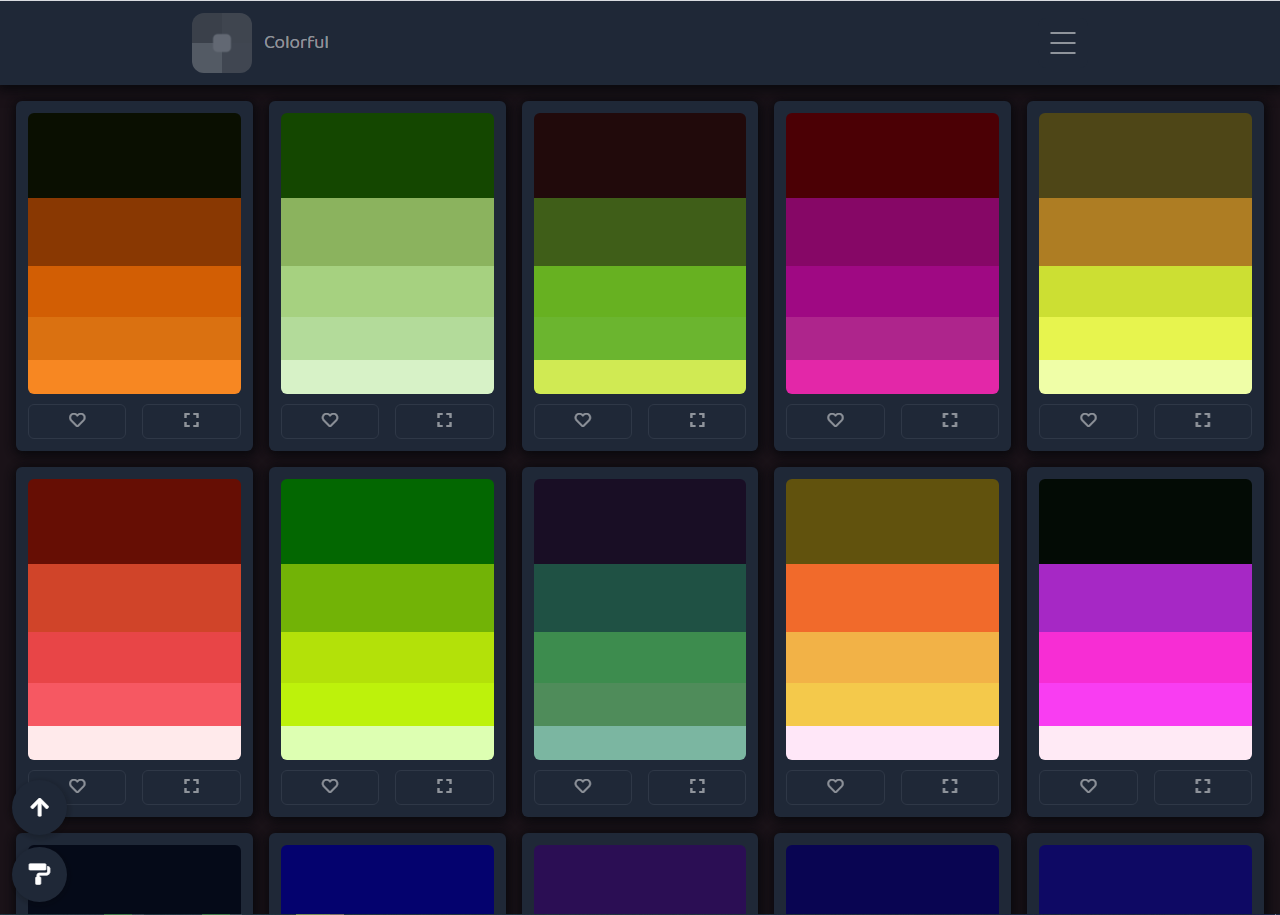Expand the teal-green palette fullscreen
This screenshot has height=915, width=1280.
[x=697, y=787]
